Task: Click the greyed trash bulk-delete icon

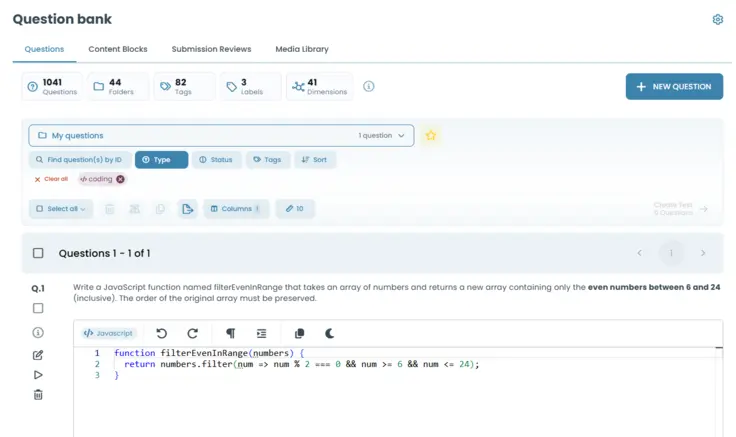Action: [109, 209]
